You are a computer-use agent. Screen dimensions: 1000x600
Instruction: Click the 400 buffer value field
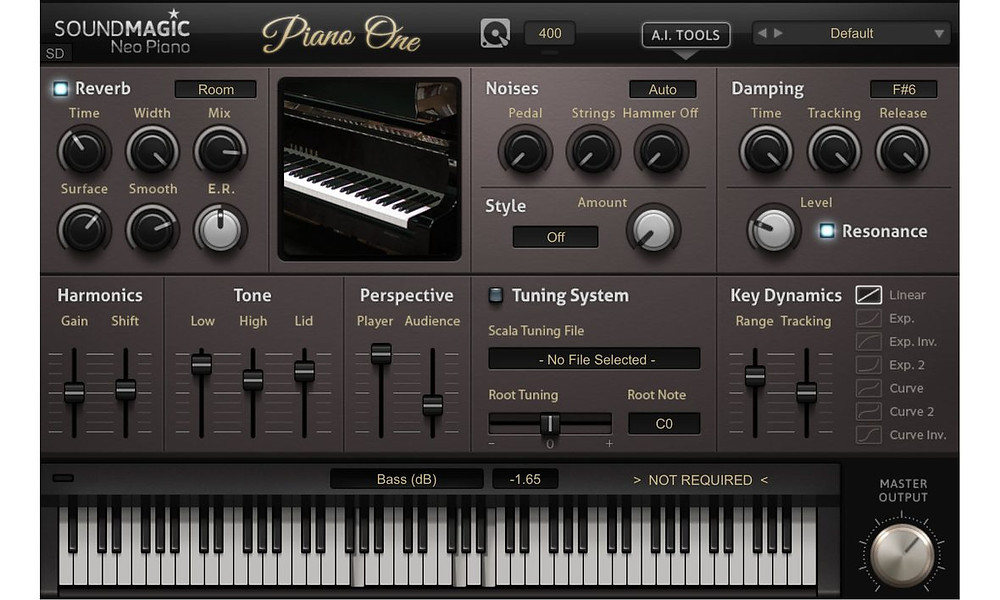click(x=550, y=33)
